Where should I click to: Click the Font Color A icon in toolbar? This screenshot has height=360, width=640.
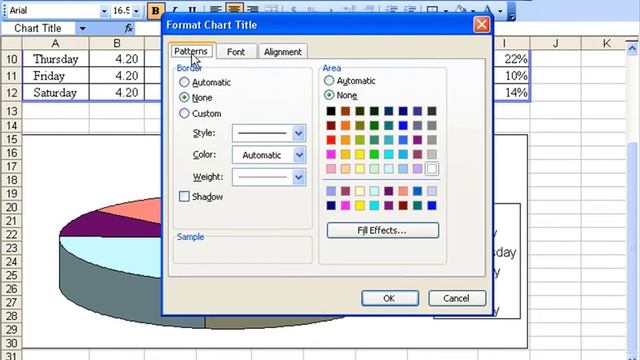coord(487,10)
